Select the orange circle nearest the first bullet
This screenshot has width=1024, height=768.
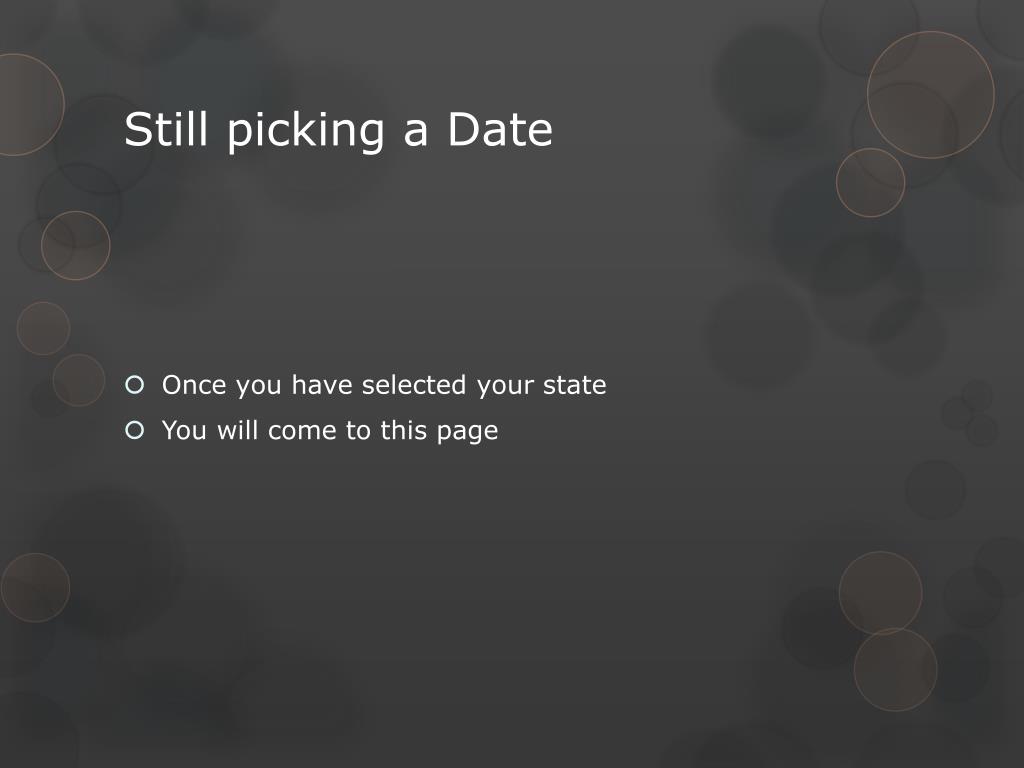point(79,380)
